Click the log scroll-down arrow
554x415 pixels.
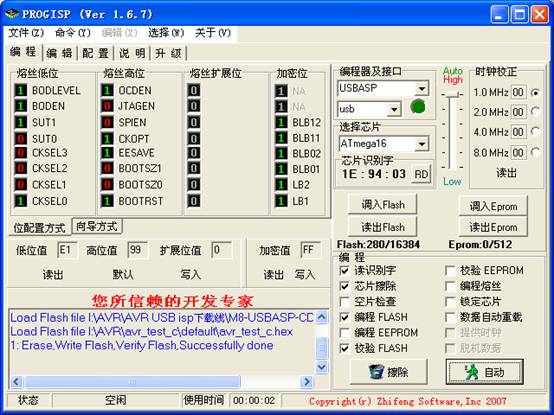tap(322, 367)
